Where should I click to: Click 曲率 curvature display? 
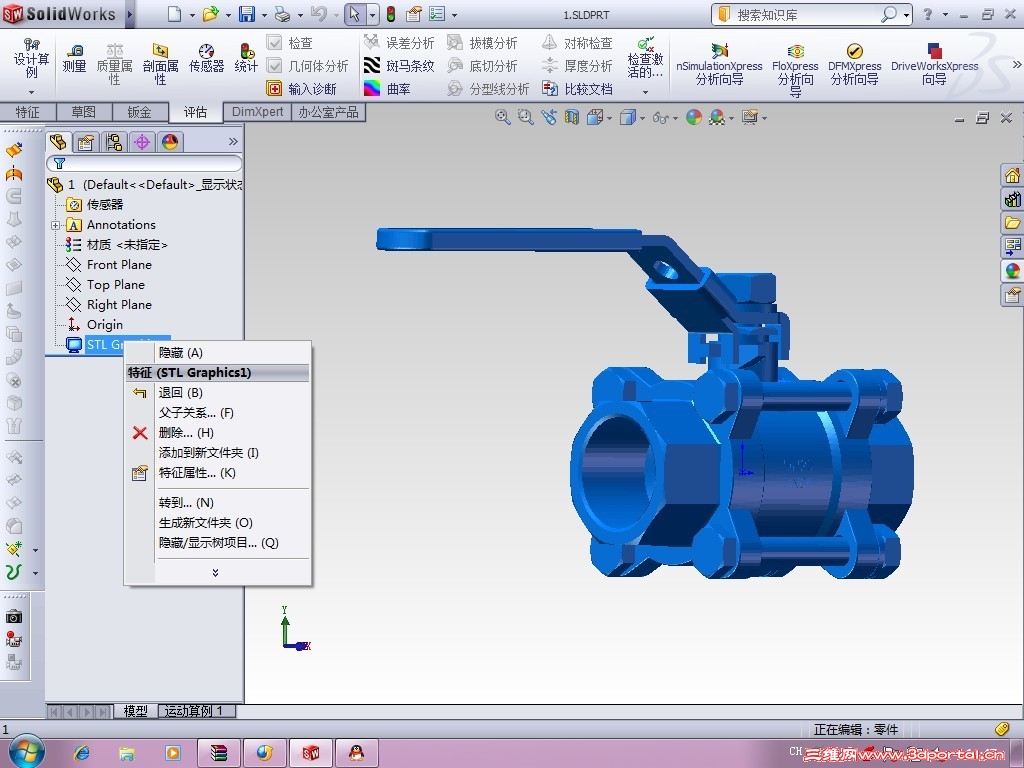click(x=387, y=89)
